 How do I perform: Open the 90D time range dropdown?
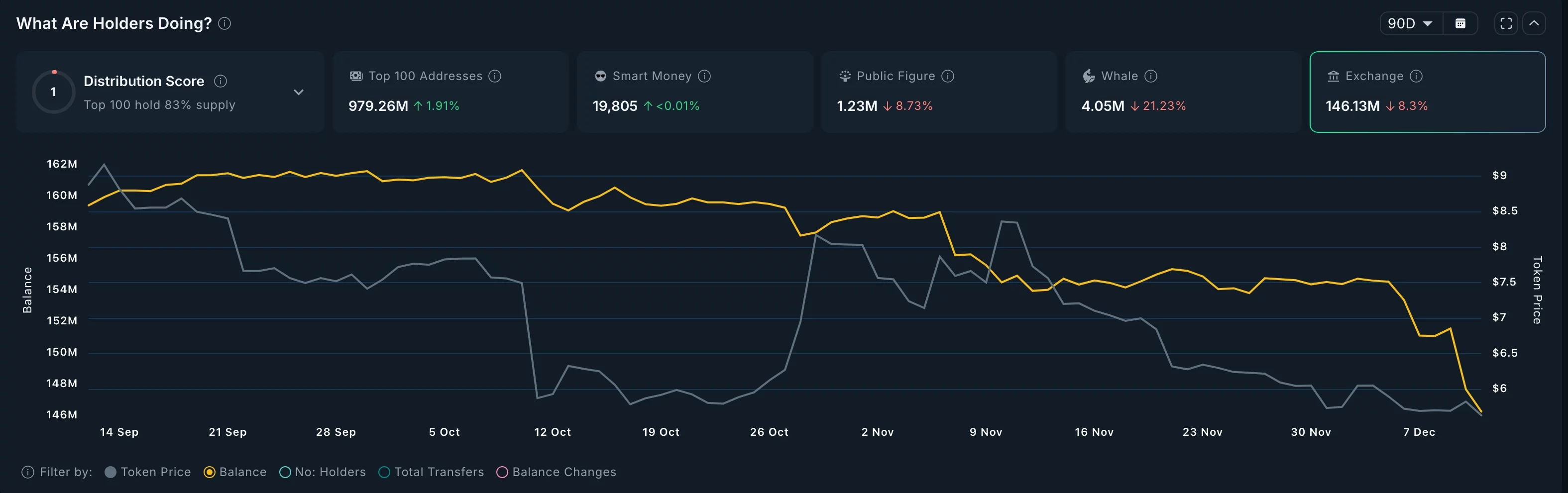1410,24
